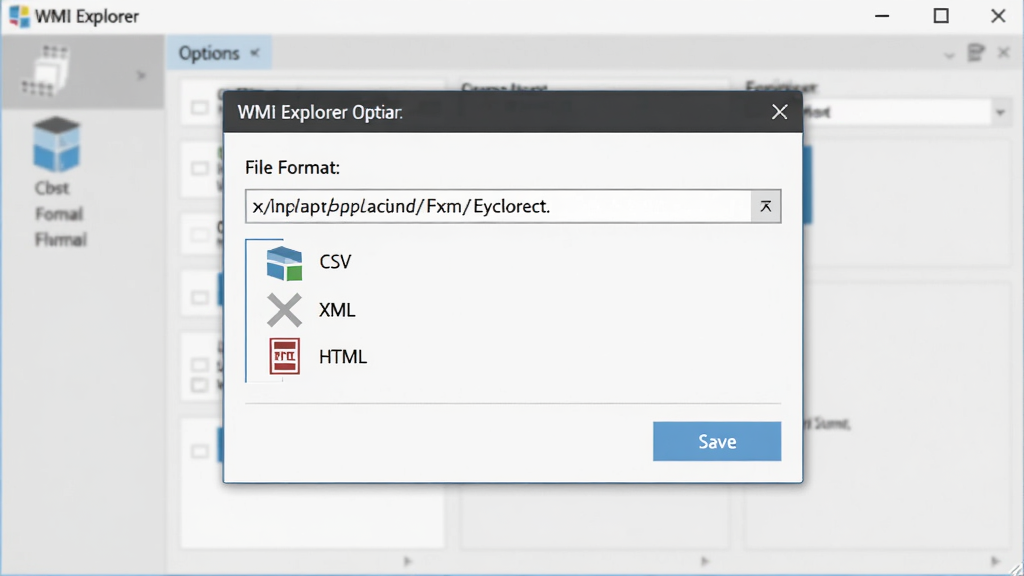1024x576 pixels.
Task: Click the blurred cube icon in sidebar
Action: point(56,144)
